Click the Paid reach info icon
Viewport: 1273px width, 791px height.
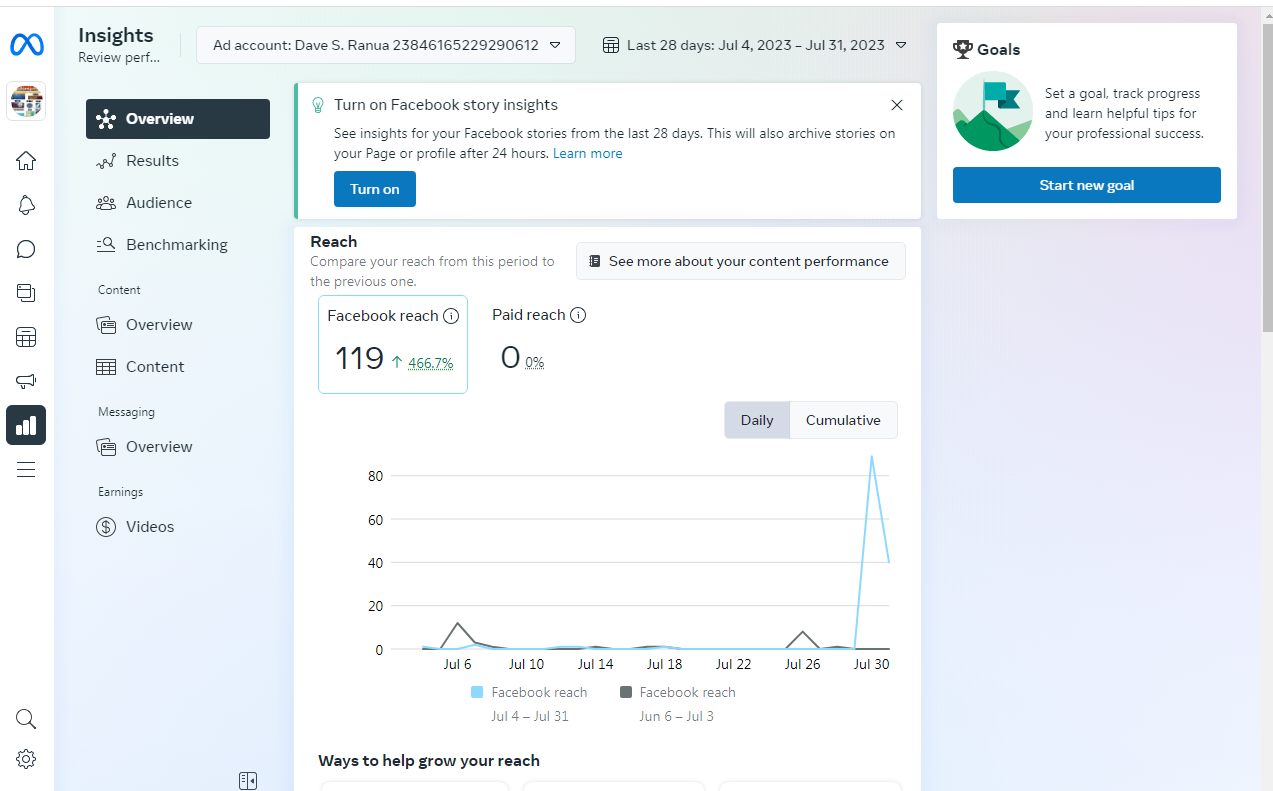578,315
